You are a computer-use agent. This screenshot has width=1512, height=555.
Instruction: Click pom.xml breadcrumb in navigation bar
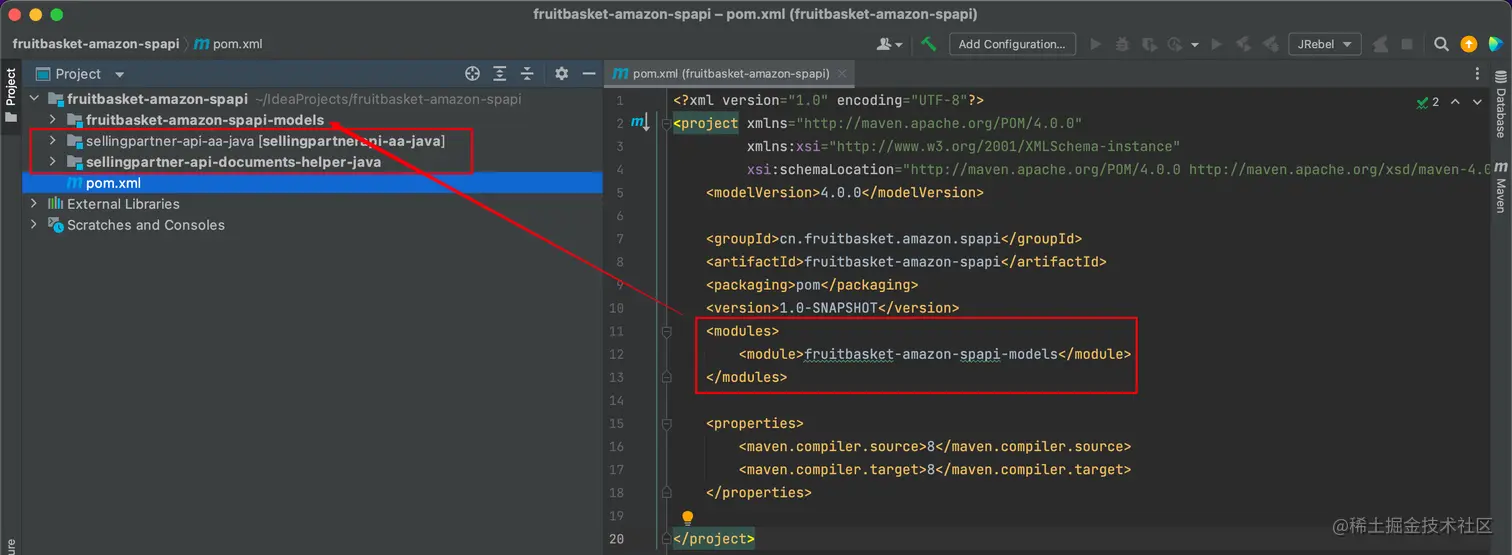click(227, 44)
